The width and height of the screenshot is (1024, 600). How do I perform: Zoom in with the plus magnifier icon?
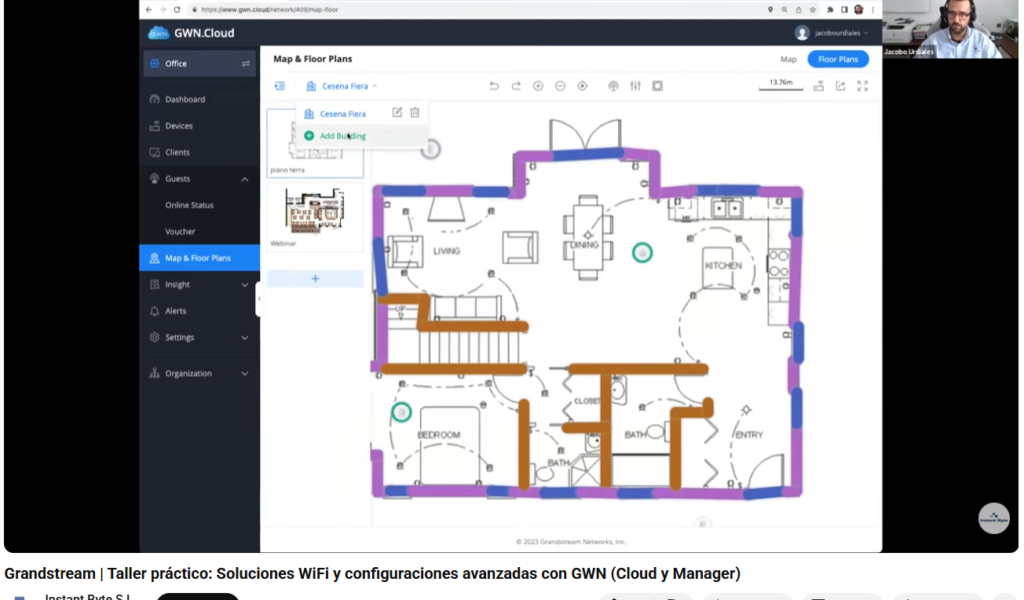[x=538, y=86]
